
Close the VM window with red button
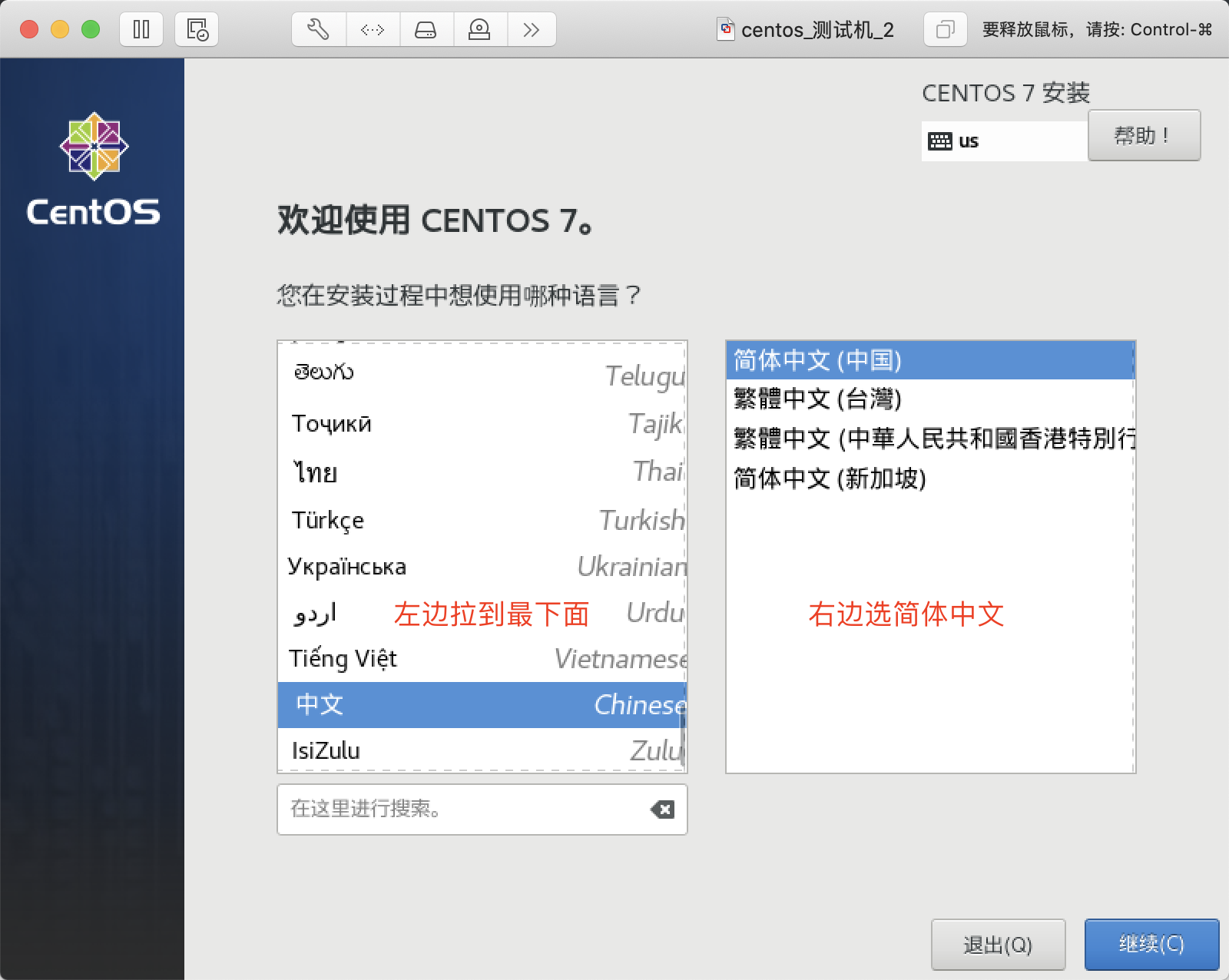pyautogui.click(x=29, y=29)
